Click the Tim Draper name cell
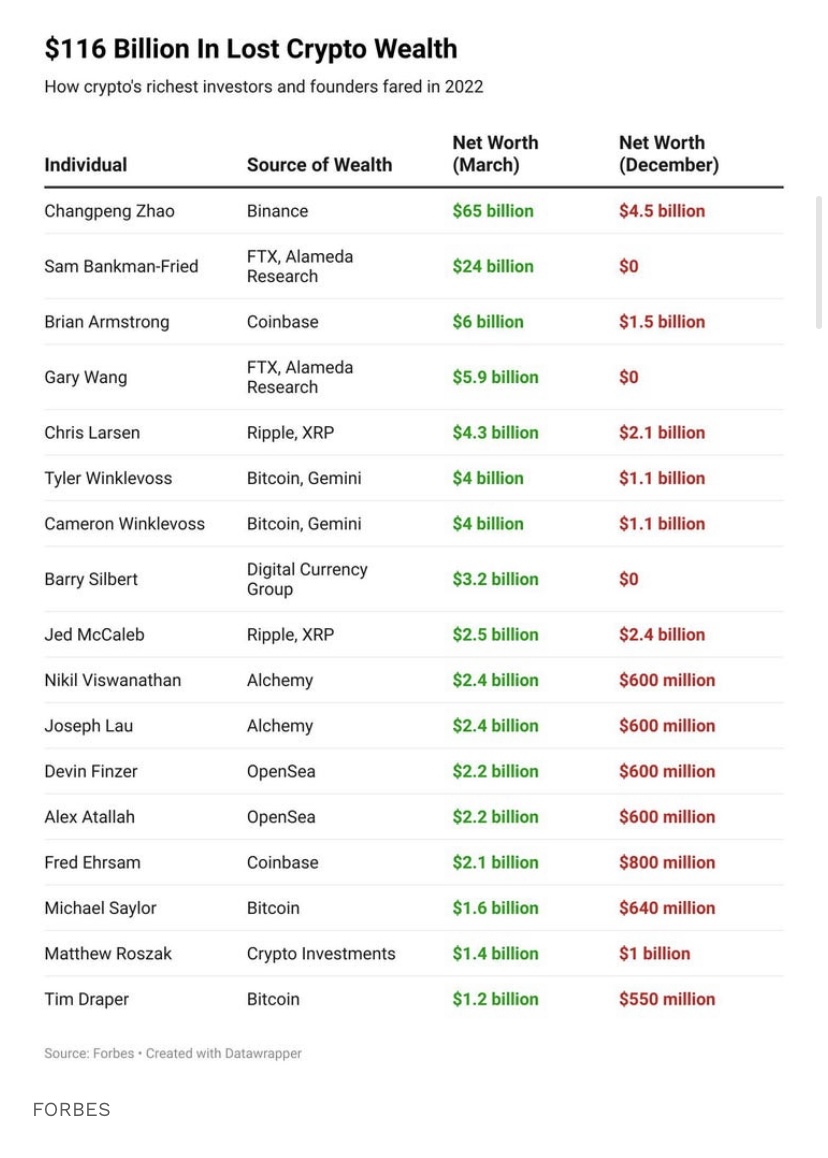 [x=86, y=999]
